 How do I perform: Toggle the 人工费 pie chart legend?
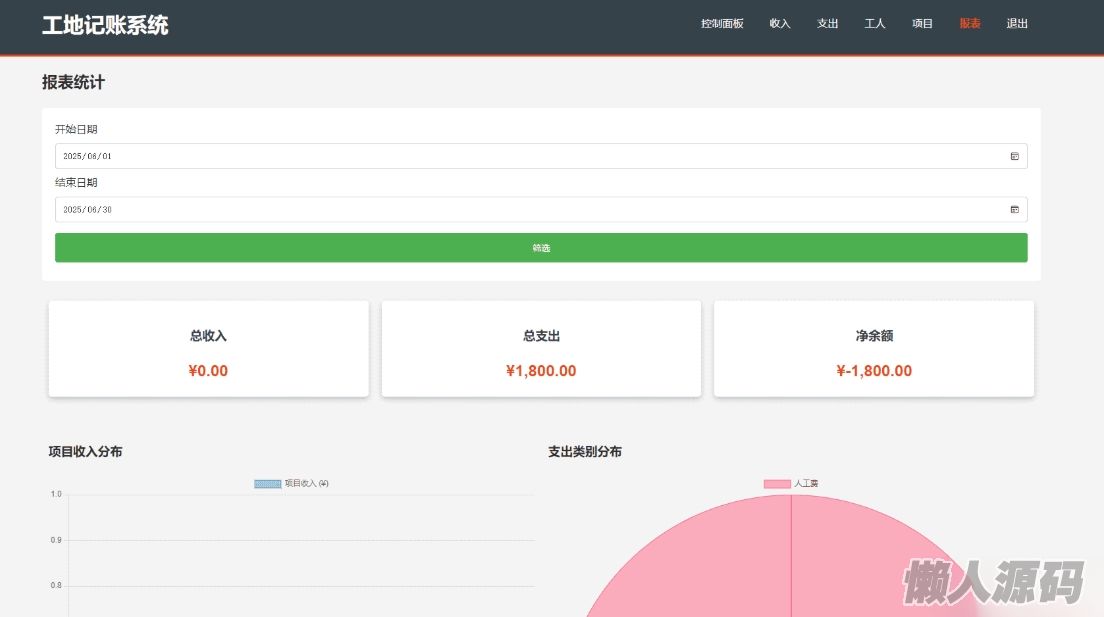806,484
